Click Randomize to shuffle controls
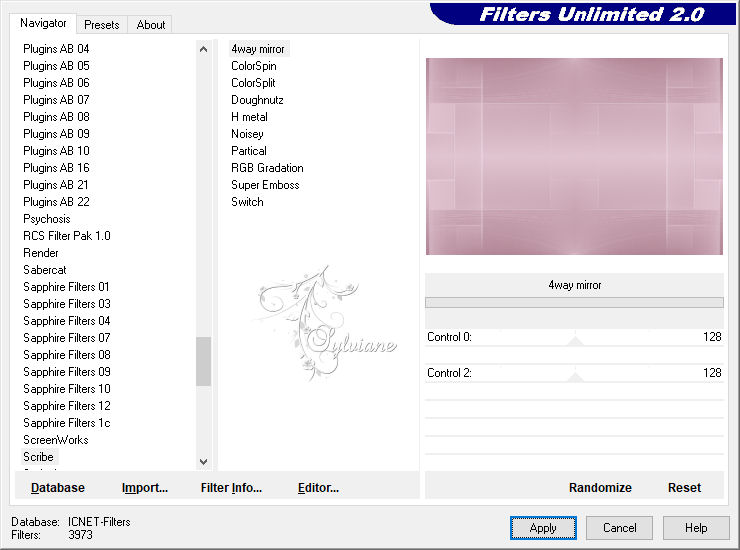740x550 pixels. click(x=600, y=488)
